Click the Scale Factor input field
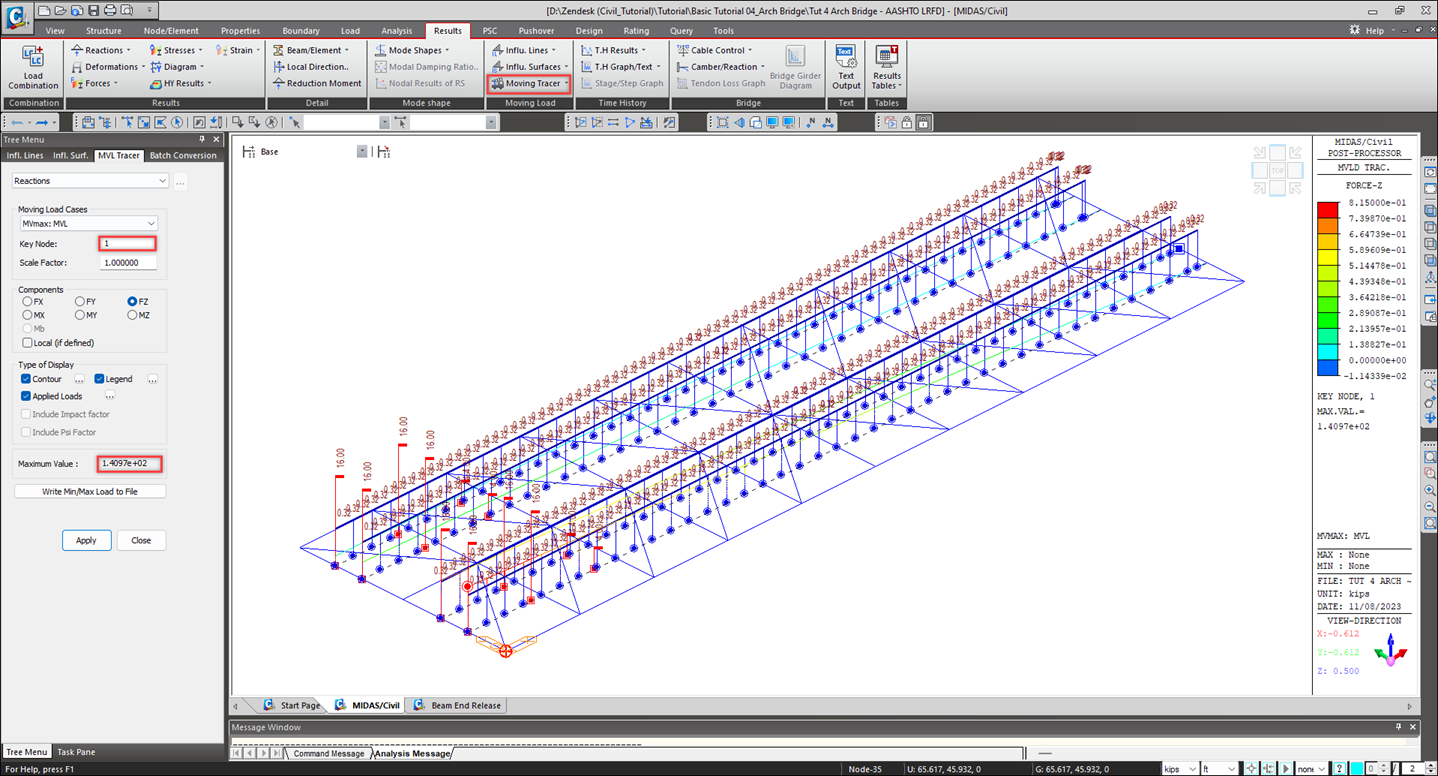This screenshot has width=1438, height=776. tap(128, 263)
